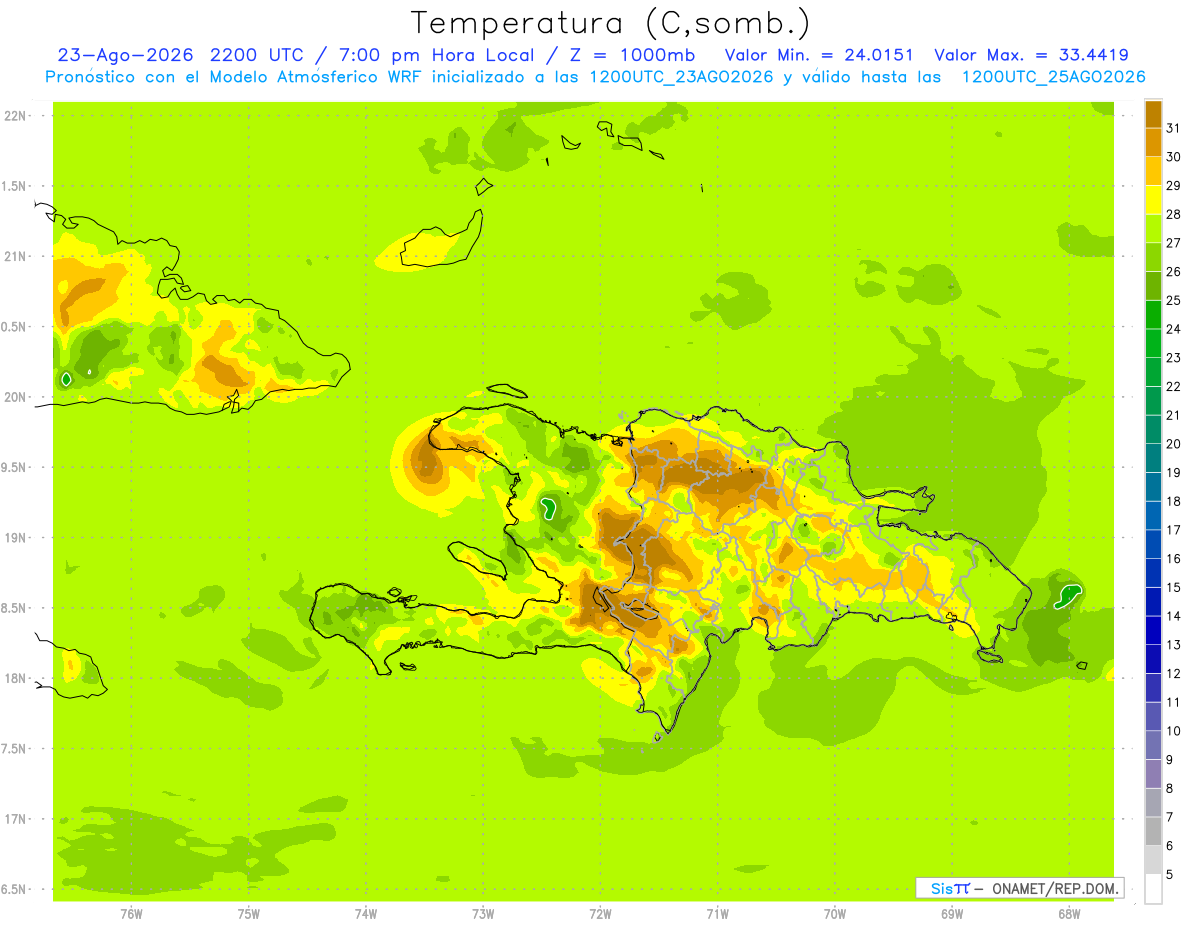Click the "75W" longitude axis label
Image resolution: width=1200 pixels, height=927 pixels.
point(248,913)
